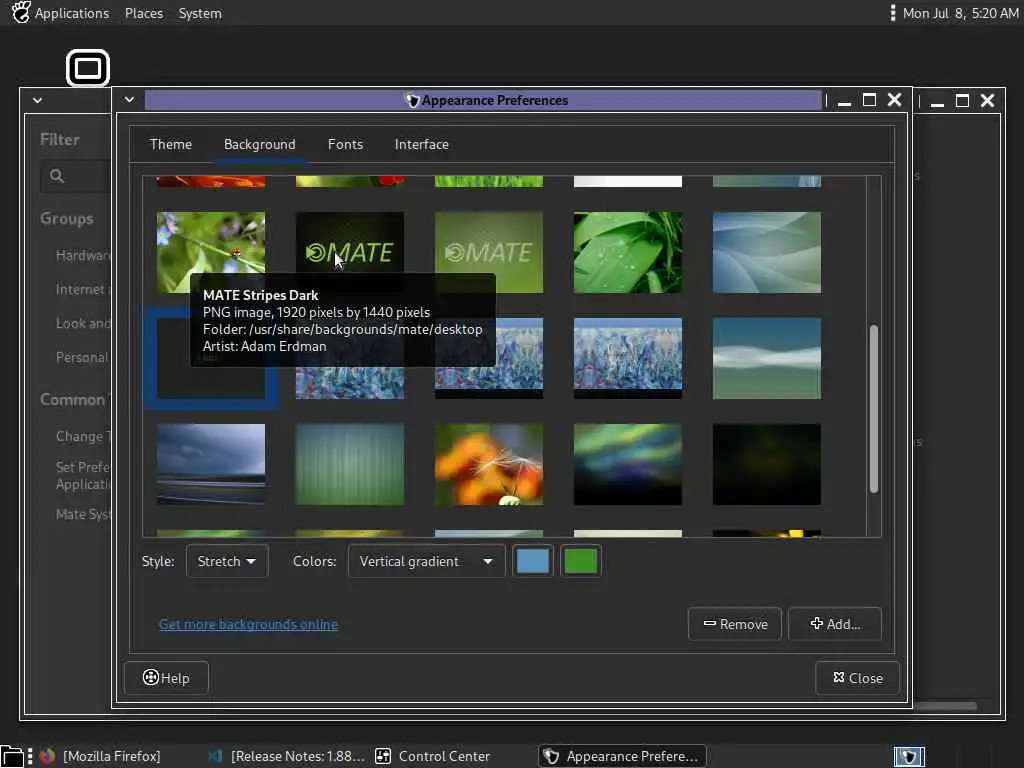Image resolution: width=1024 pixels, height=768 pixels.
Task: Click the Add... button
Action: 835,624
